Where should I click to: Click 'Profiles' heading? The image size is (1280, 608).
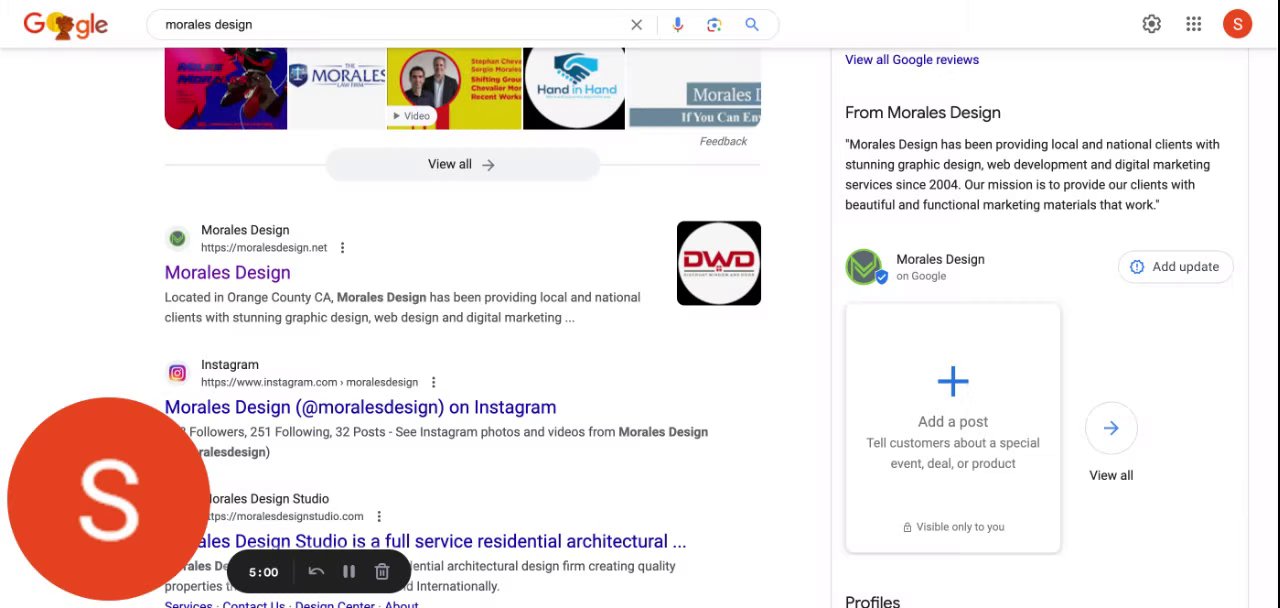[873, 601]
